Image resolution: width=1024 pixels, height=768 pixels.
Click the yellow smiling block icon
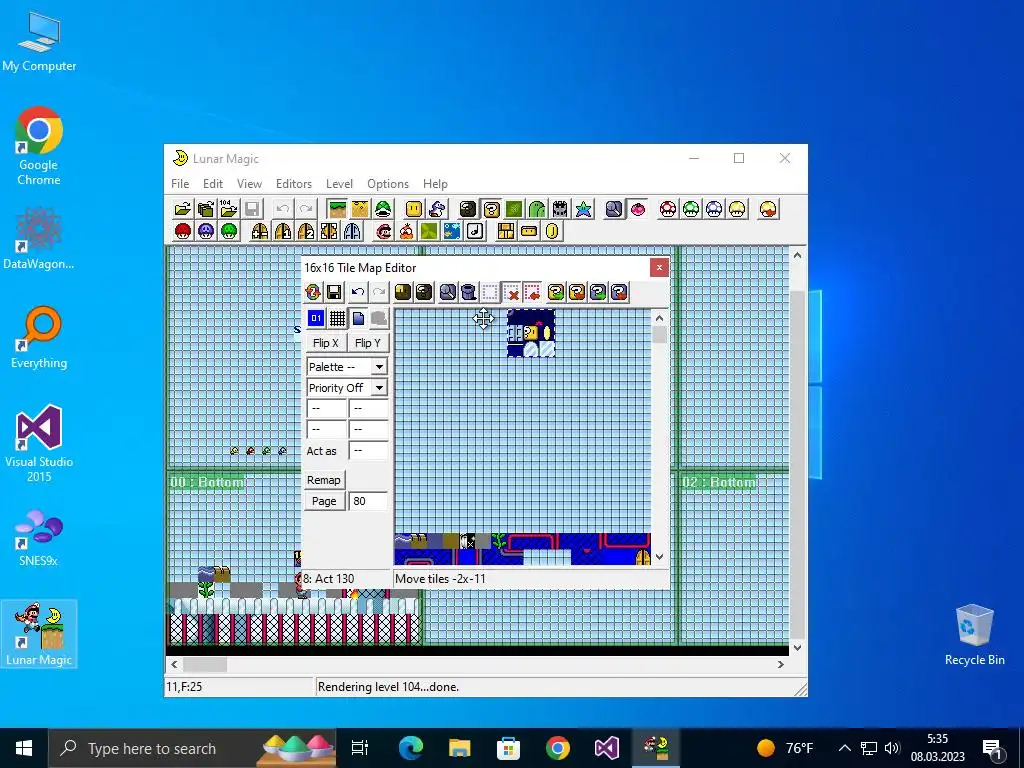414,209
